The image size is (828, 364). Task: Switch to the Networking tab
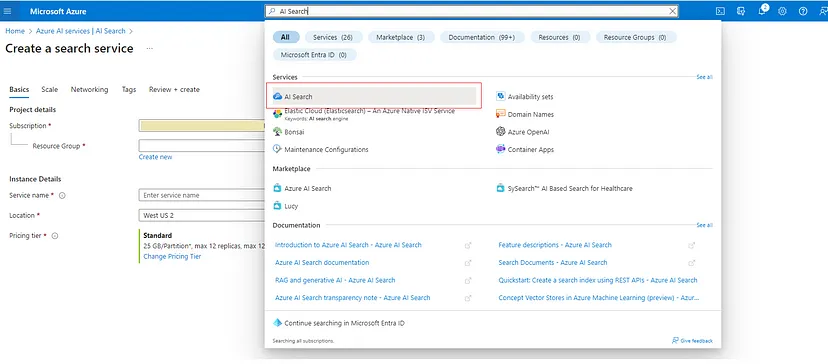coord(89,90)
